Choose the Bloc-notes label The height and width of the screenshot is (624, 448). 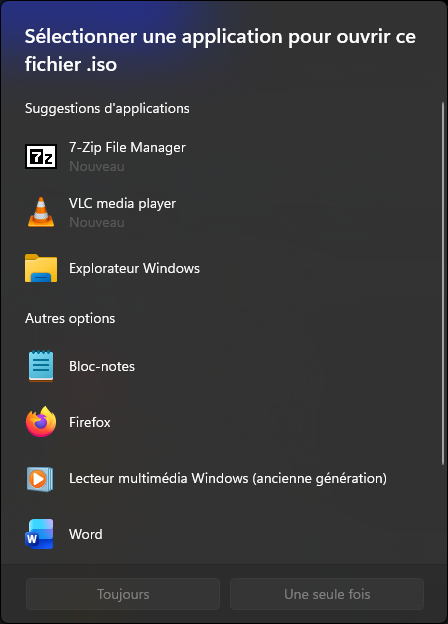point(102,367)
